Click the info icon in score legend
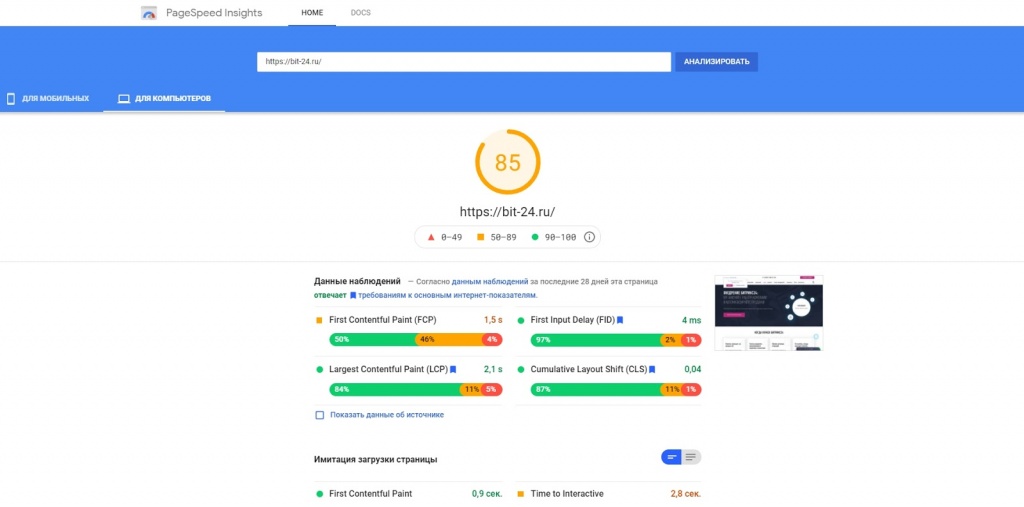This screenshot has height=507, width=1024. [x=589, y=237]
